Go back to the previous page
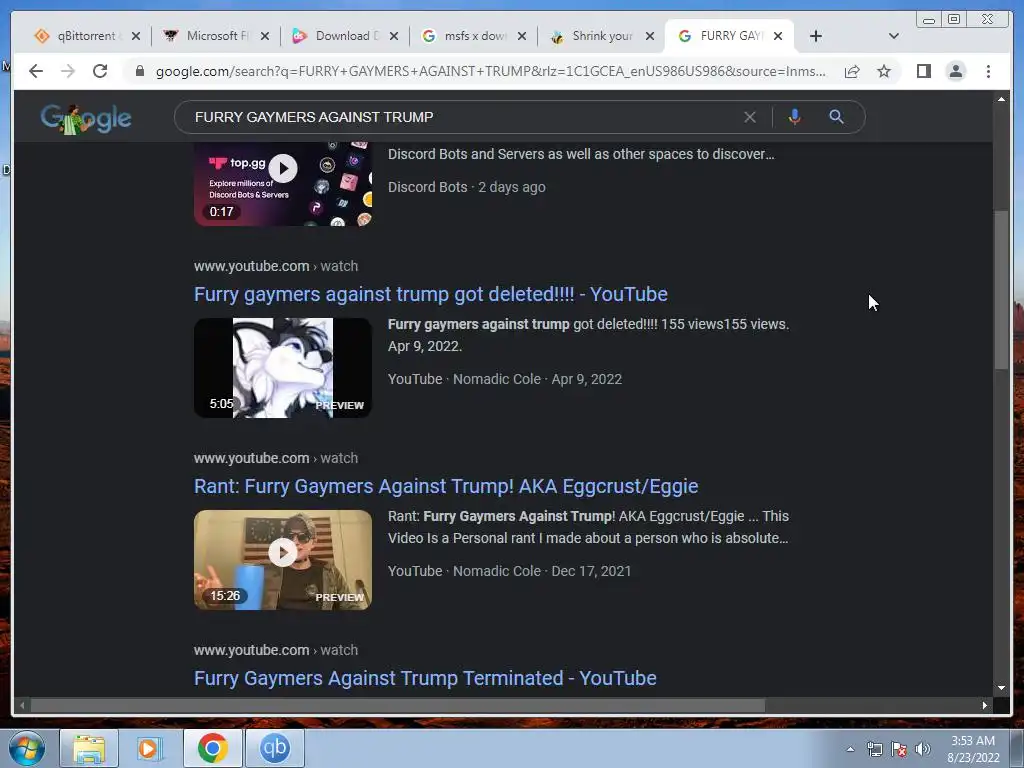1024x768 pixels. (36, 71)
